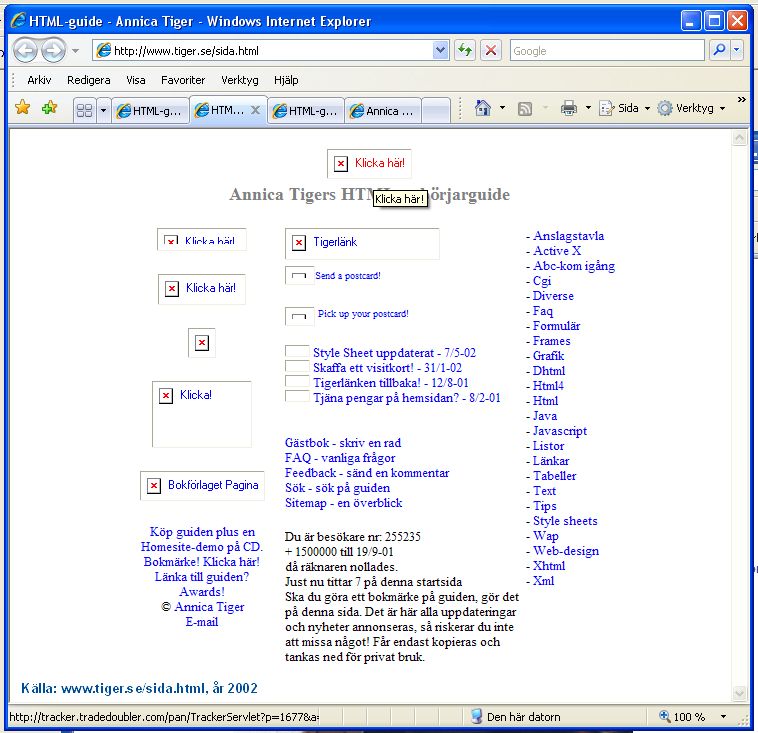The height and width of the screenshot is (733, 758).
Task: Open the Verktyg gear toolbar menu
Action: coord(691,108)
